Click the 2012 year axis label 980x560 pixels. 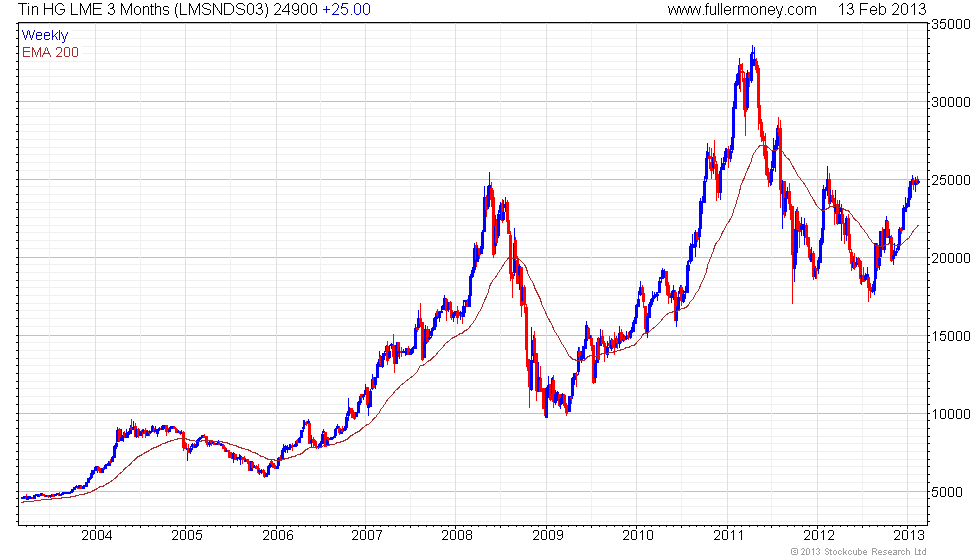point(819,535)
